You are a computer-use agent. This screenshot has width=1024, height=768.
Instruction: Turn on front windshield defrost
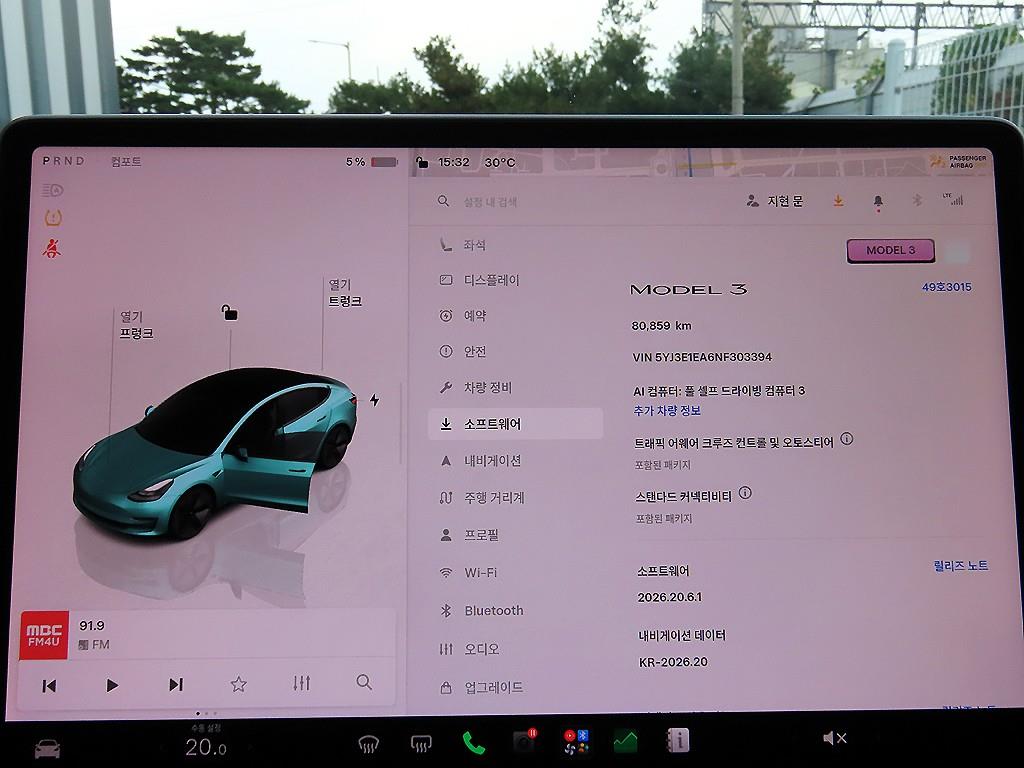[x=369, y=743]
